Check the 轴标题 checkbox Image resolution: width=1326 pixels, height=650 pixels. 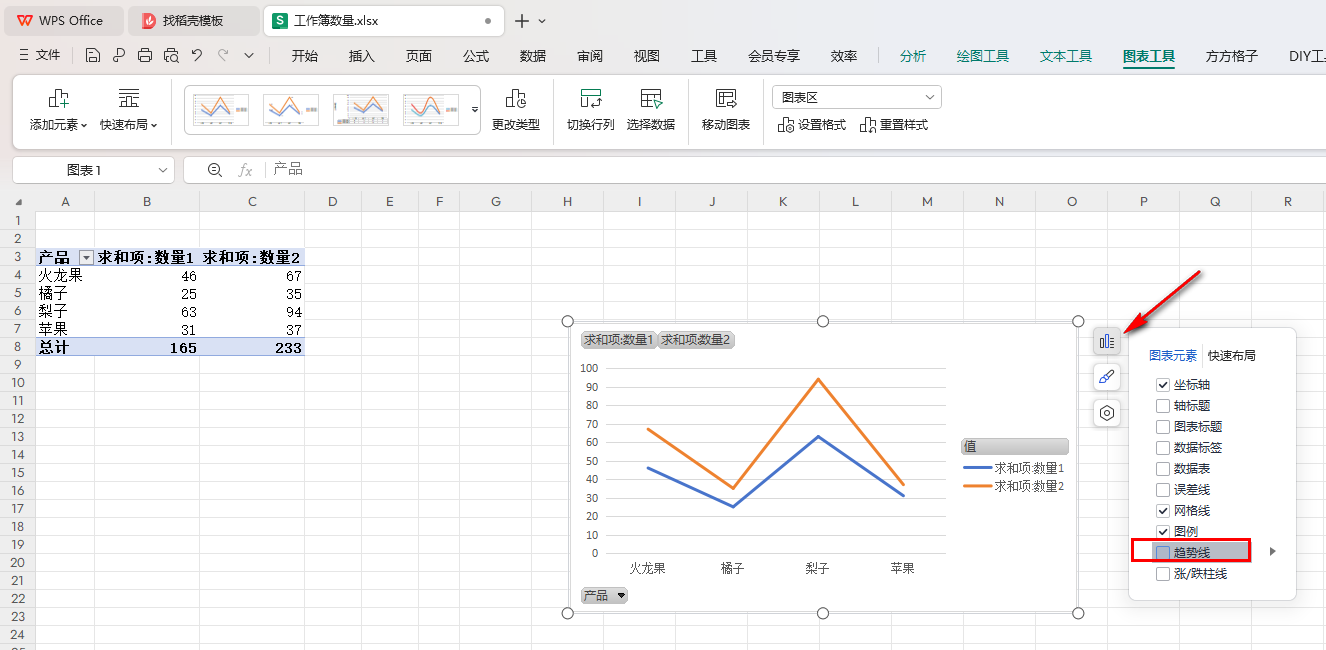(1163, 406)
